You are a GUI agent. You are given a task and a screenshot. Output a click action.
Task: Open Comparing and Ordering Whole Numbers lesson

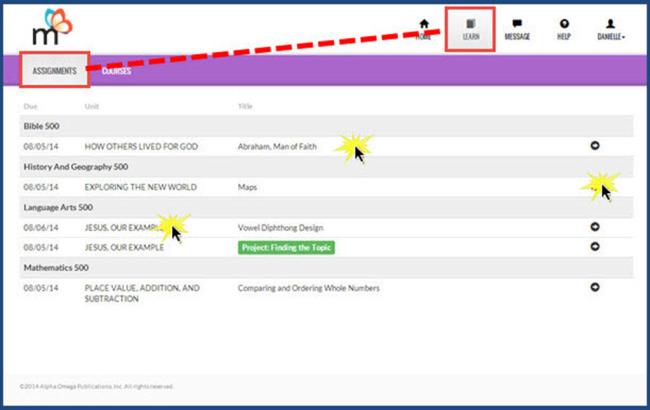tap(308, 288)
